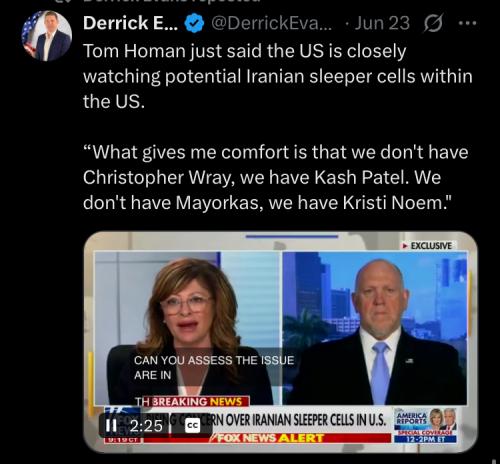Click the blue verified checkmark badge
The height and width of the screenshot is (464, 500).
(194, 23)
